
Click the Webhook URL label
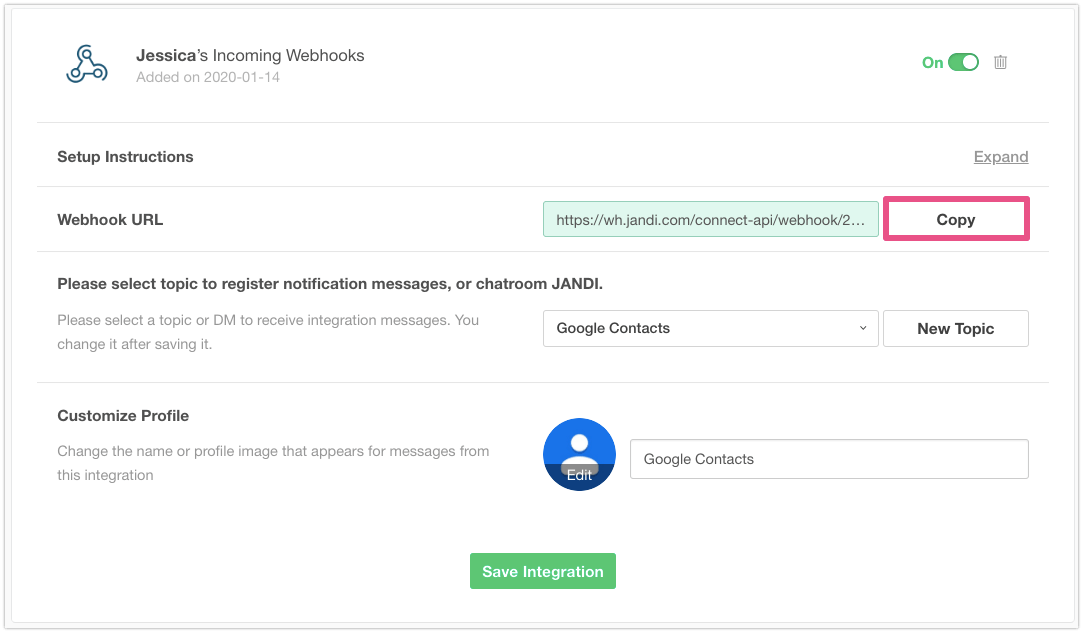(110, 220)
